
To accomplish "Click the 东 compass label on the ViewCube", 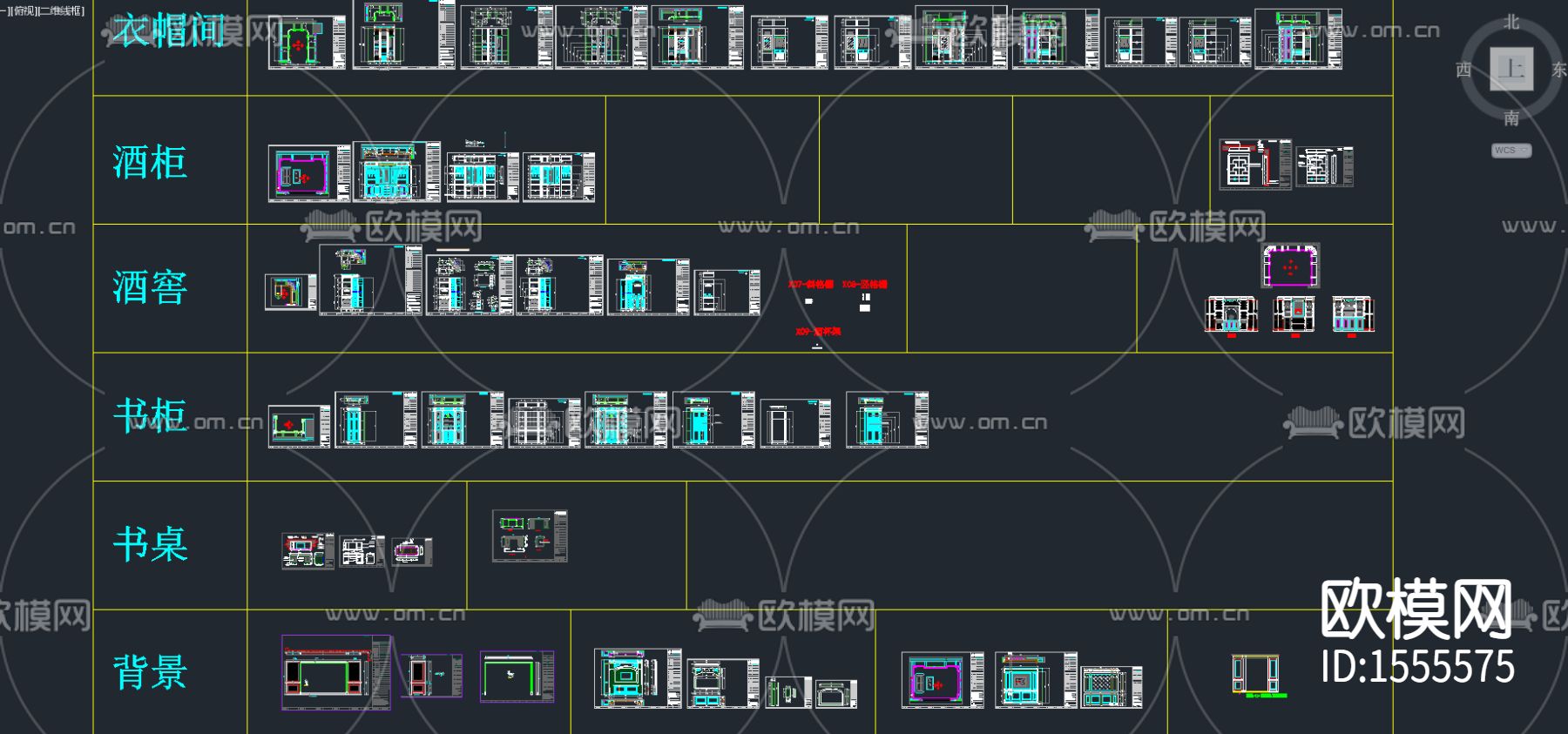I will [1559, 70].
